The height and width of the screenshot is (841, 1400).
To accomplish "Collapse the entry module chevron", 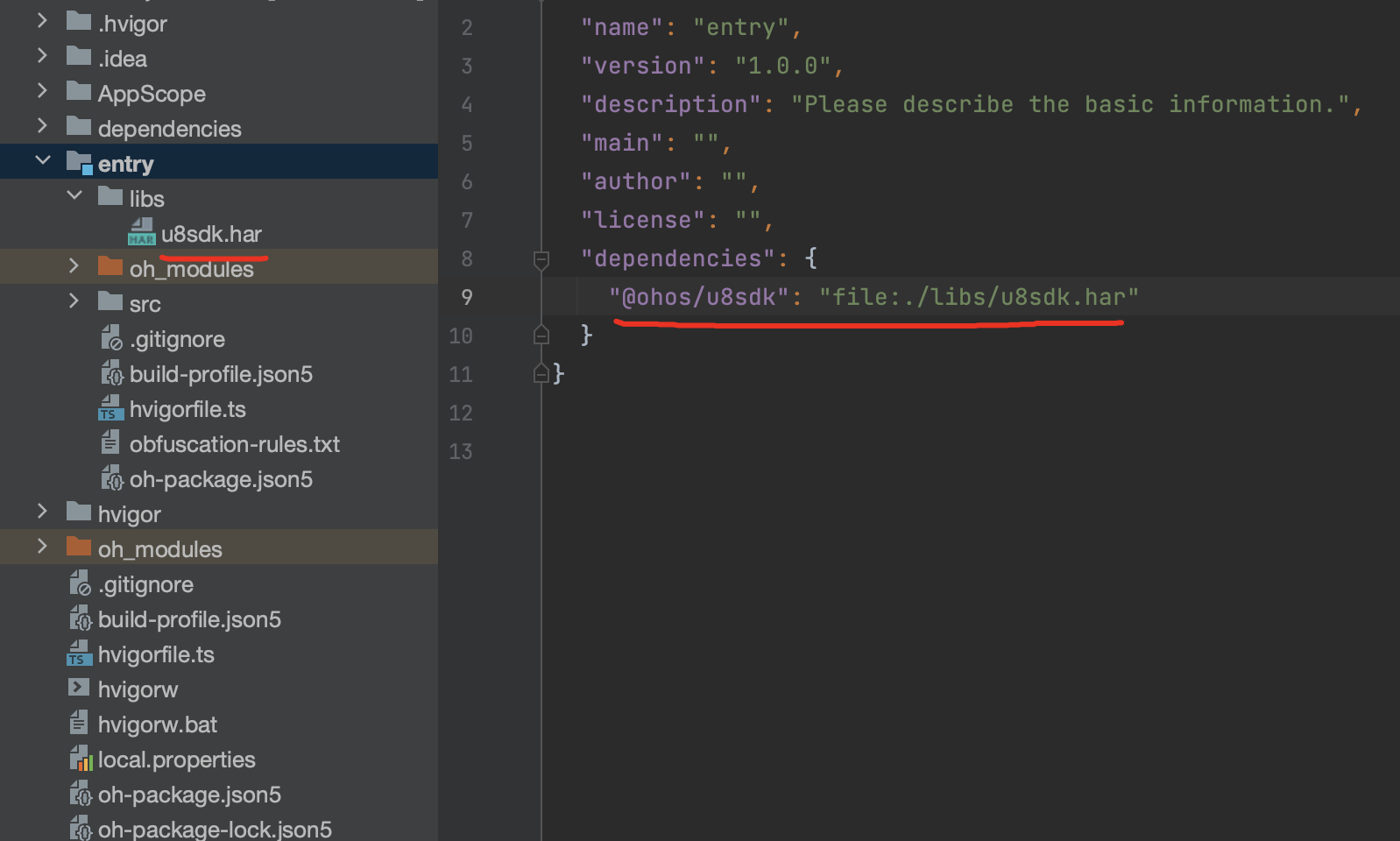I will click(42, 160).
